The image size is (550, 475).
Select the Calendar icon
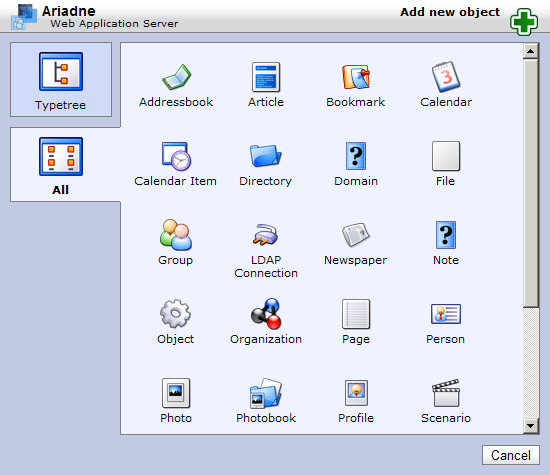click(445, 76)
